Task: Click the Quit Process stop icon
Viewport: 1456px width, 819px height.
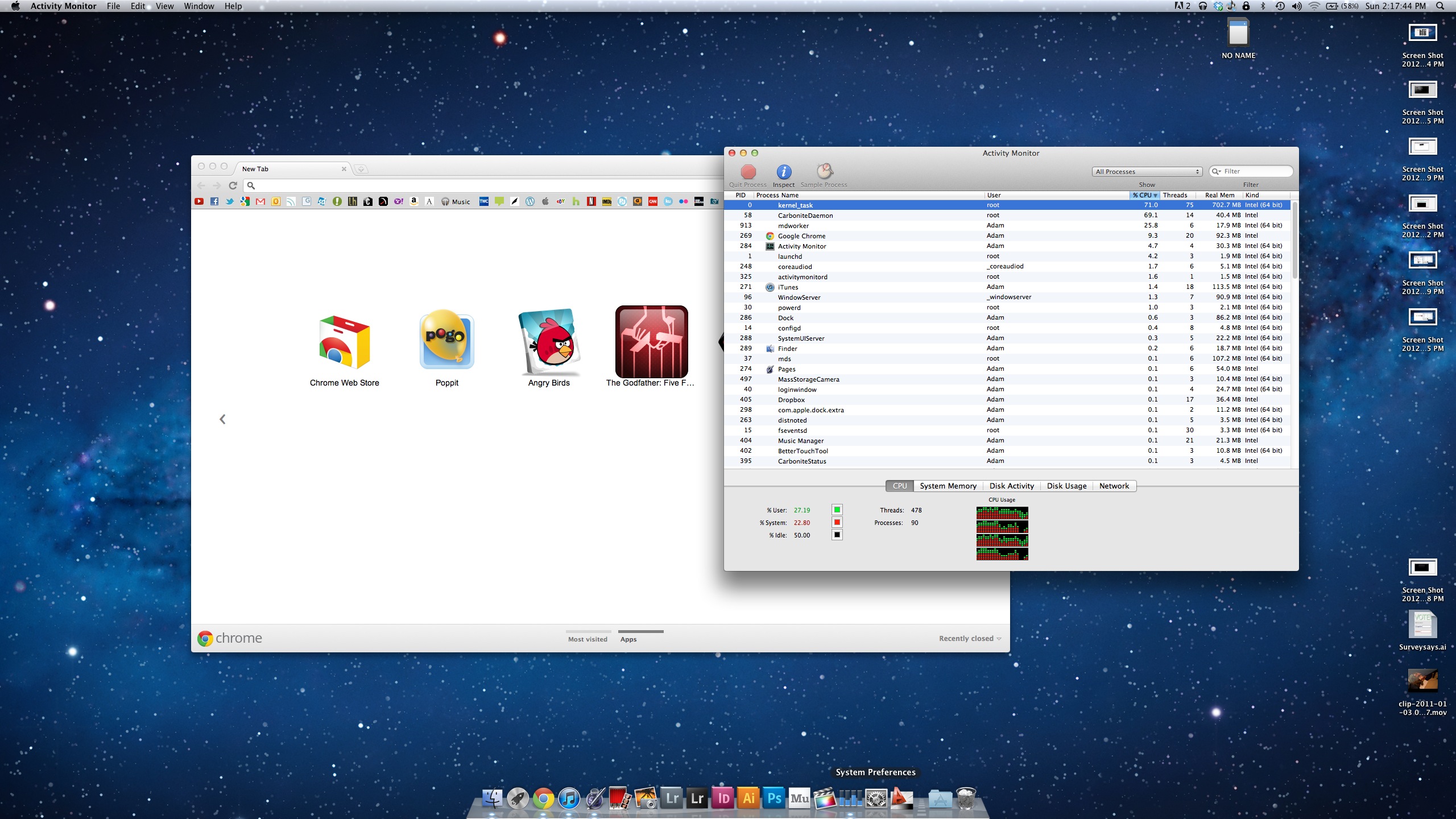Action: tap(748, 172)
